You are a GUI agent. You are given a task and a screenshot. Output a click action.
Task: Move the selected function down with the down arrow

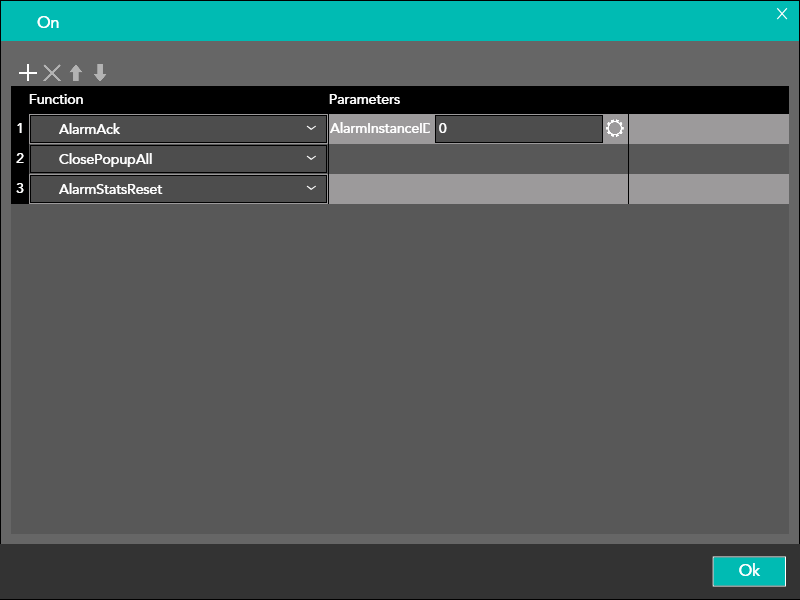pyautogui.click(x=100, y=73)
